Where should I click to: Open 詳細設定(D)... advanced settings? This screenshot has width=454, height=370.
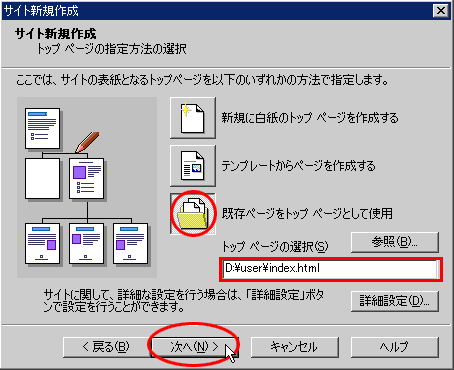pos(395,301)
